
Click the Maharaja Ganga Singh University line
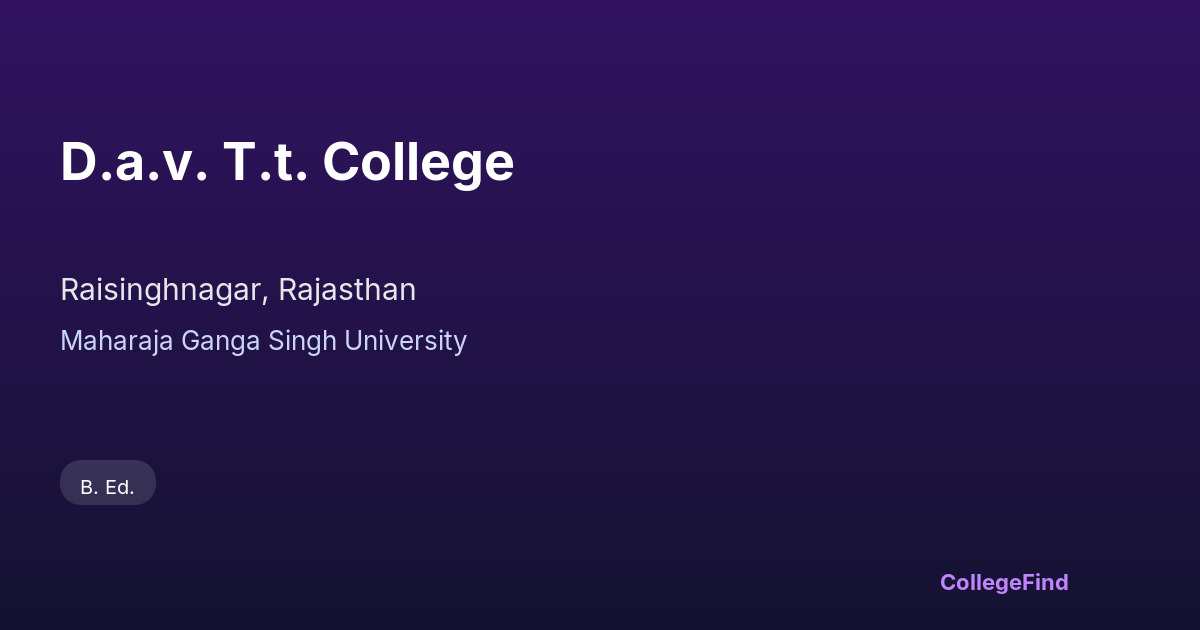tap(263, 341)
